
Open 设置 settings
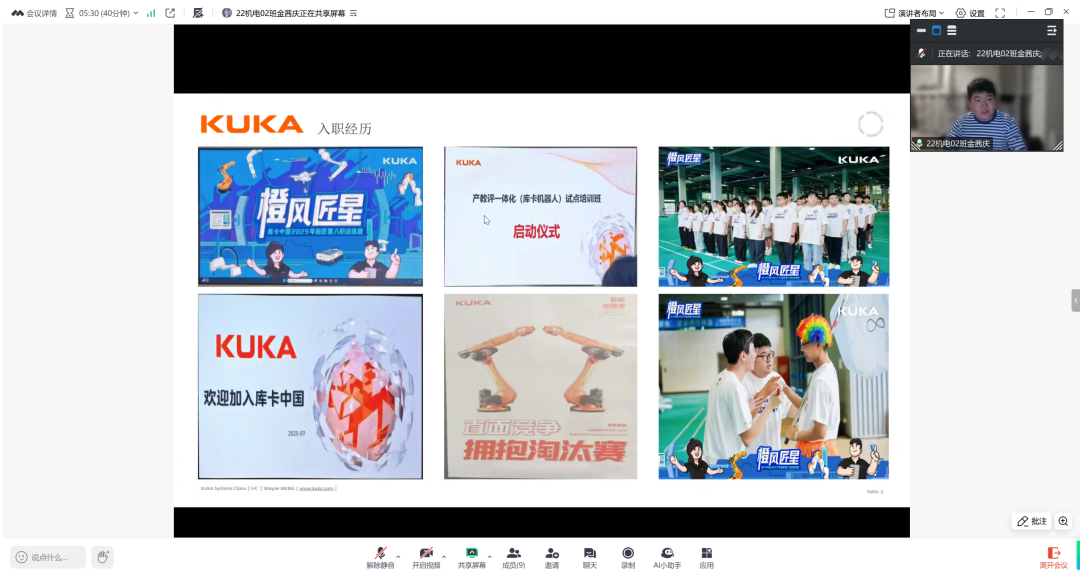pyautogui.click(x=970, y=13)
